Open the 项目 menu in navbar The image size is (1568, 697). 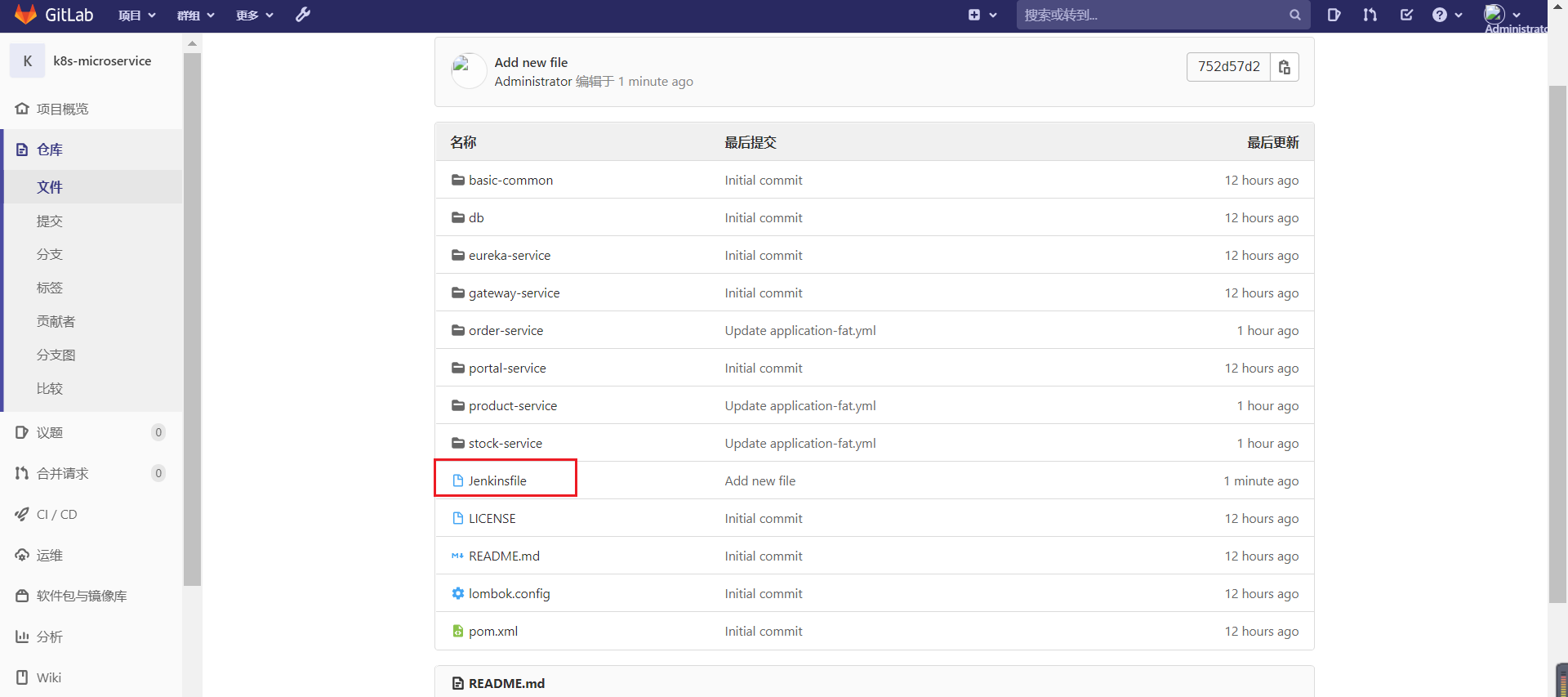coord(136,15)
